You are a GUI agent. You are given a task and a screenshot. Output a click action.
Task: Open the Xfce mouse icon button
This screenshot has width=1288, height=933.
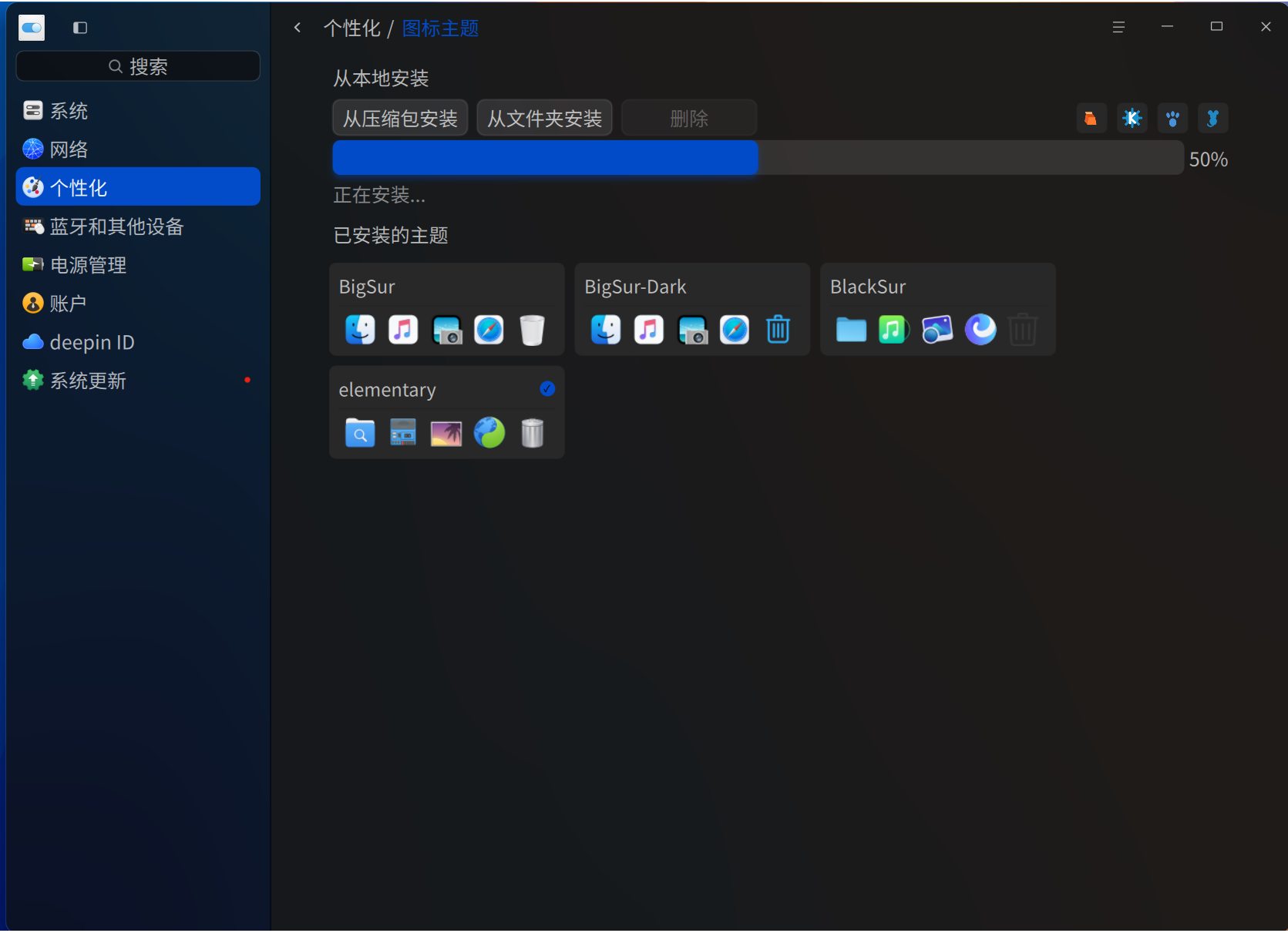tap(1212, 119)
